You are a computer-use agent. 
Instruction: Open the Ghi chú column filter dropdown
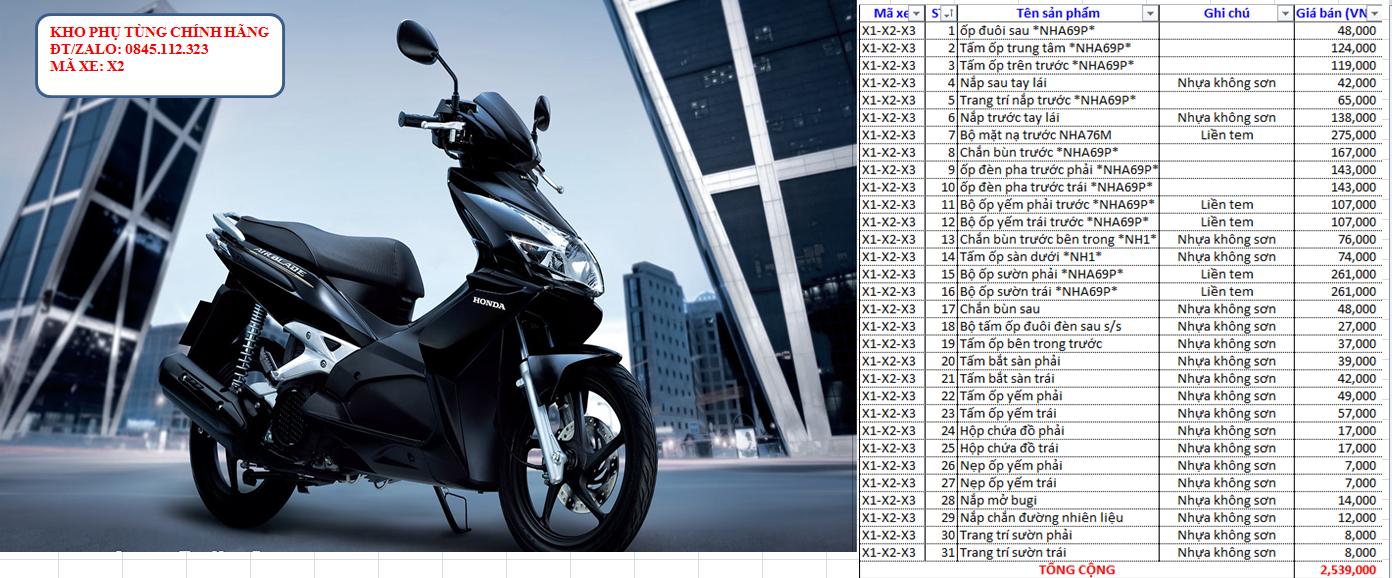click(1285, 14)
